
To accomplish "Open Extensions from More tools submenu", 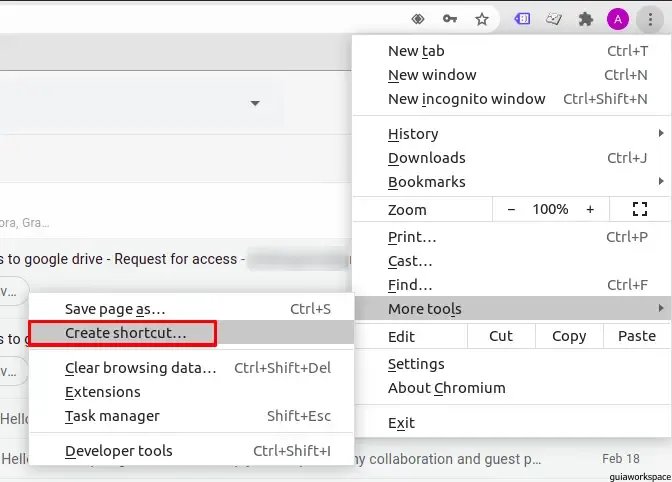I will pyautogui.click(x=192, y=392).
